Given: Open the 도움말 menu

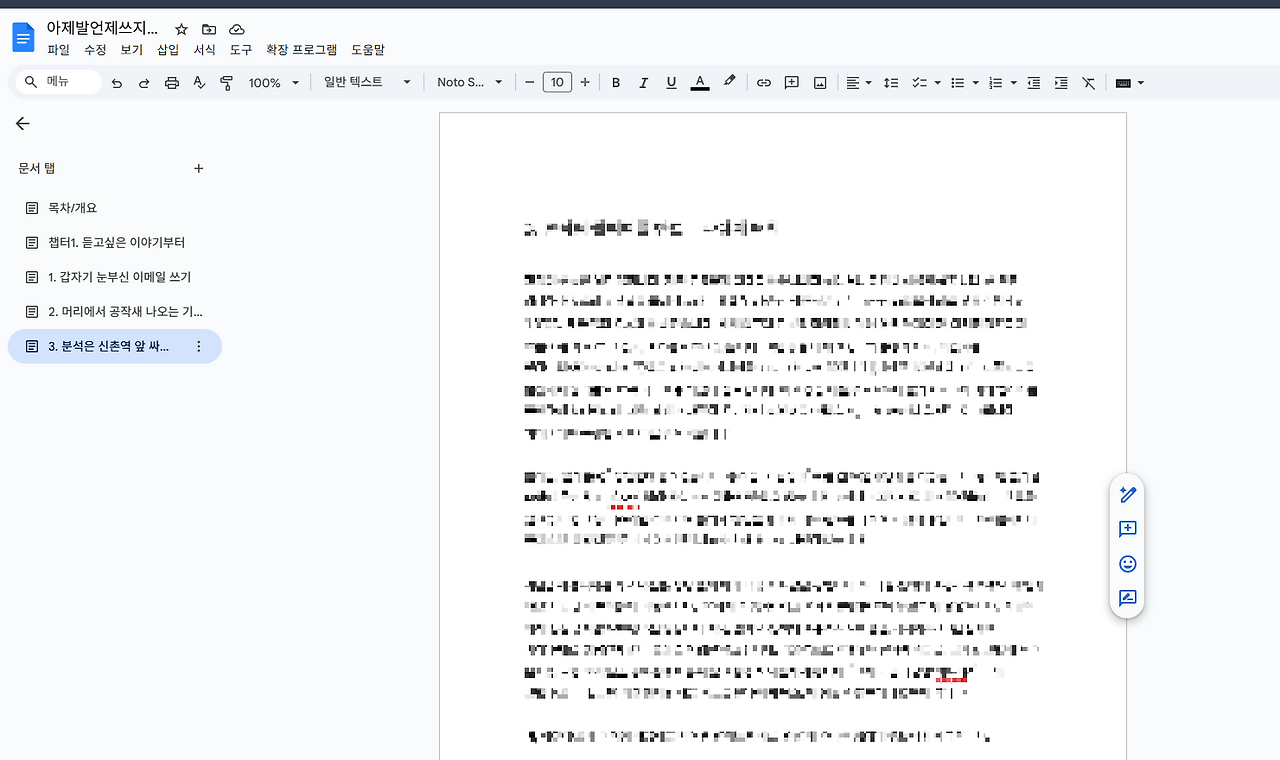Looking at the screenshot, I should [x=368, y=50].
